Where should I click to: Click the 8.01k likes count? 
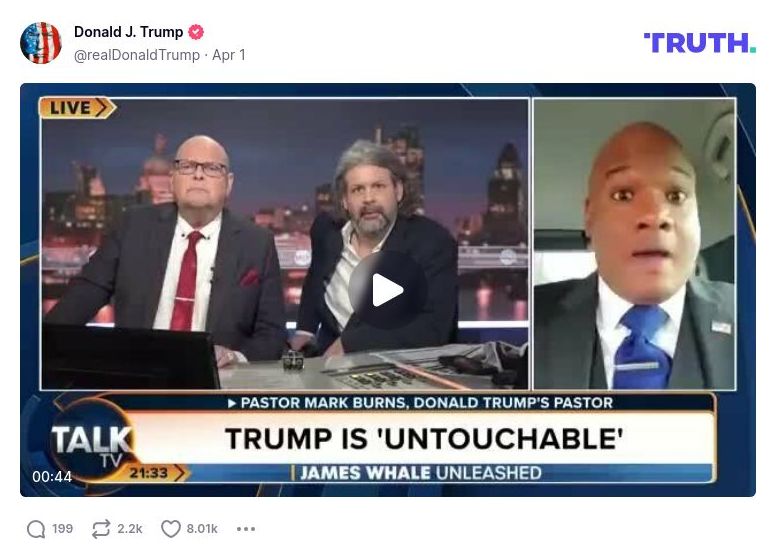tap(202, 529)
